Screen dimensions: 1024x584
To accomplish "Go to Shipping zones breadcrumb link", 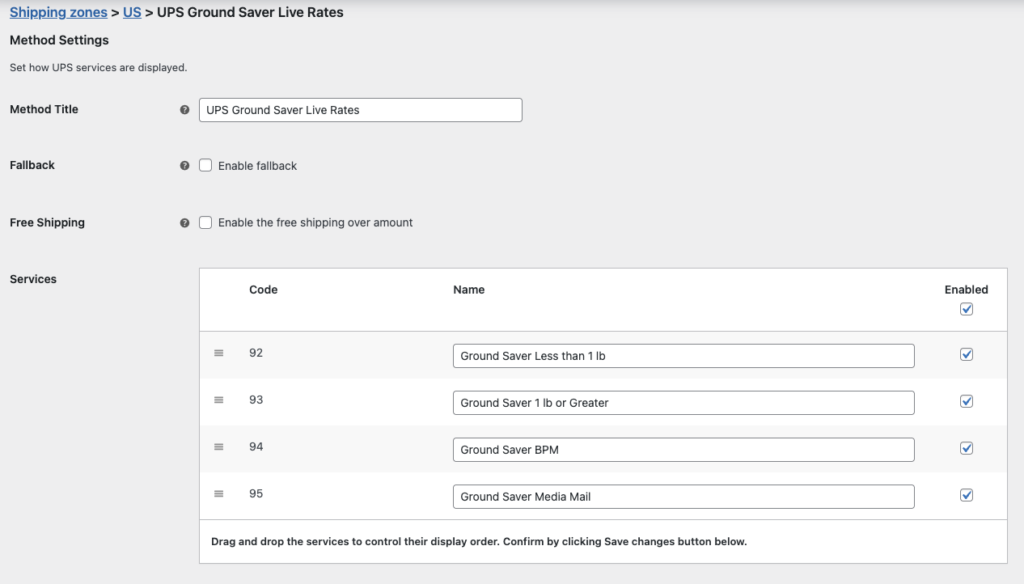I will tap(58, 12).
